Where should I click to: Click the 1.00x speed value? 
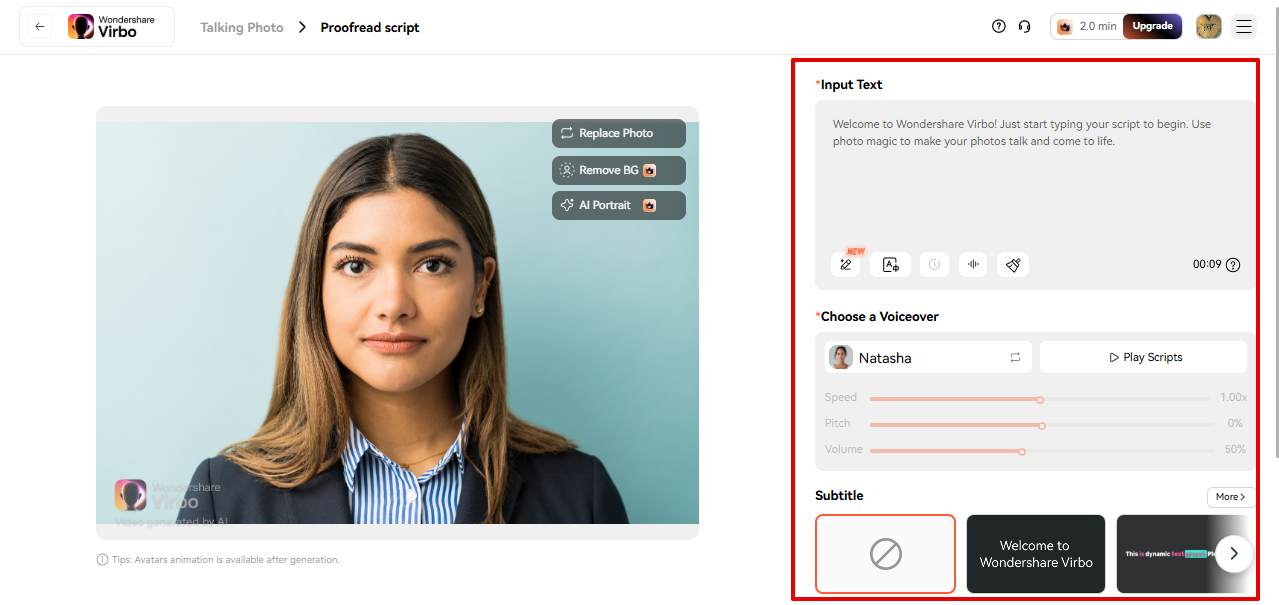(x=1233, y=397)
